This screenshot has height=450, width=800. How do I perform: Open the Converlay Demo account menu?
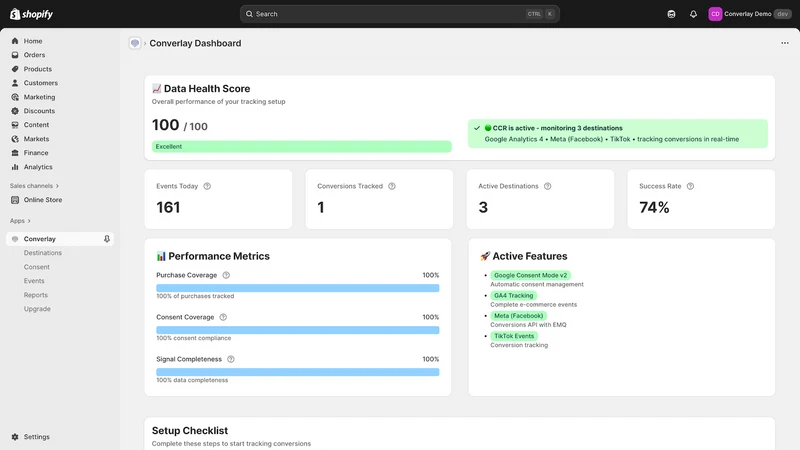[749, 14]
